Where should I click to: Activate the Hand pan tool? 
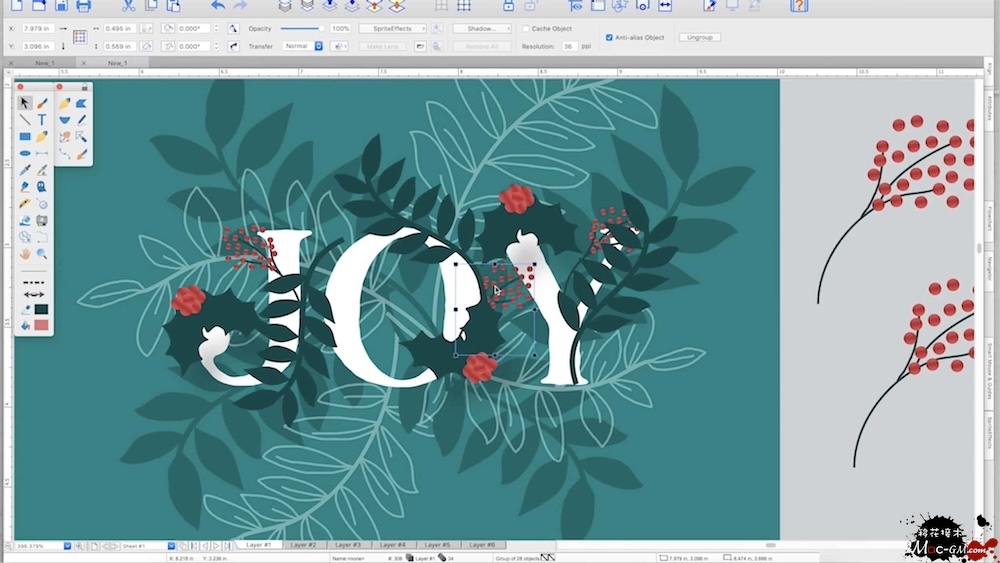[25, 254]
